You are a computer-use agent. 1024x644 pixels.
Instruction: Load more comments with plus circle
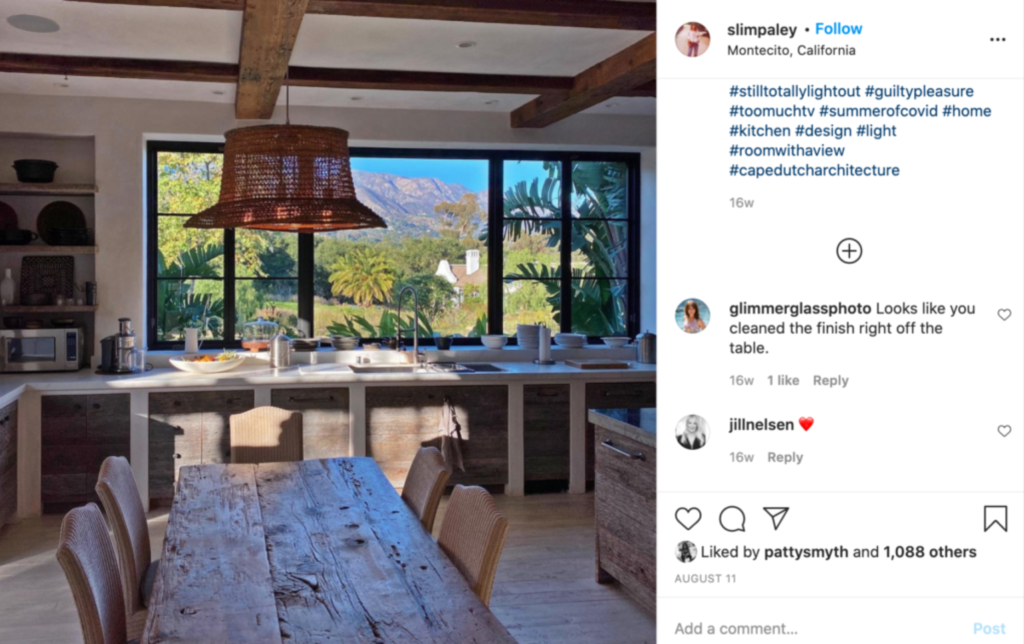(849, 251)
